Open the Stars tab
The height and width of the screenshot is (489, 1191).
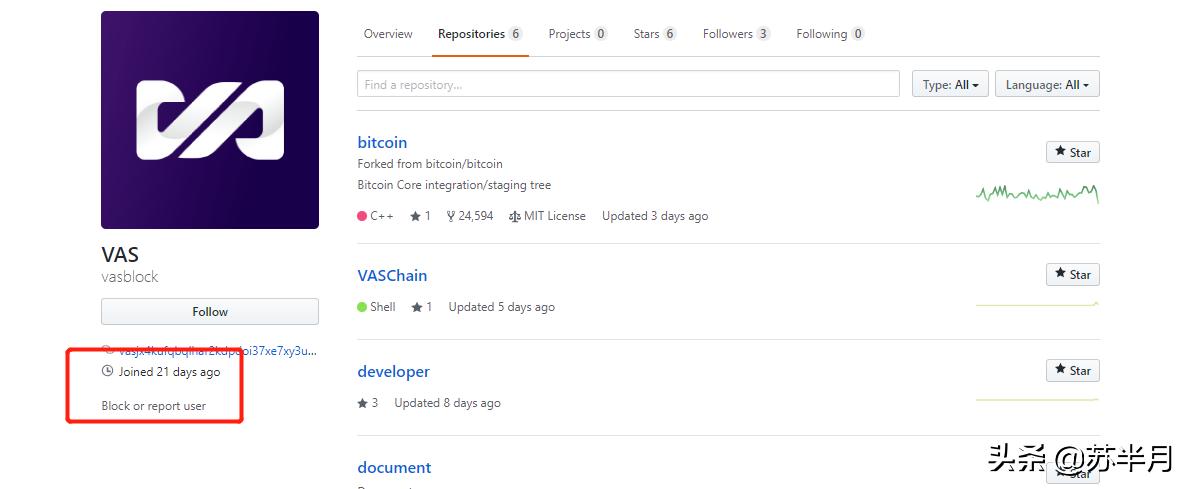[654, 34]
